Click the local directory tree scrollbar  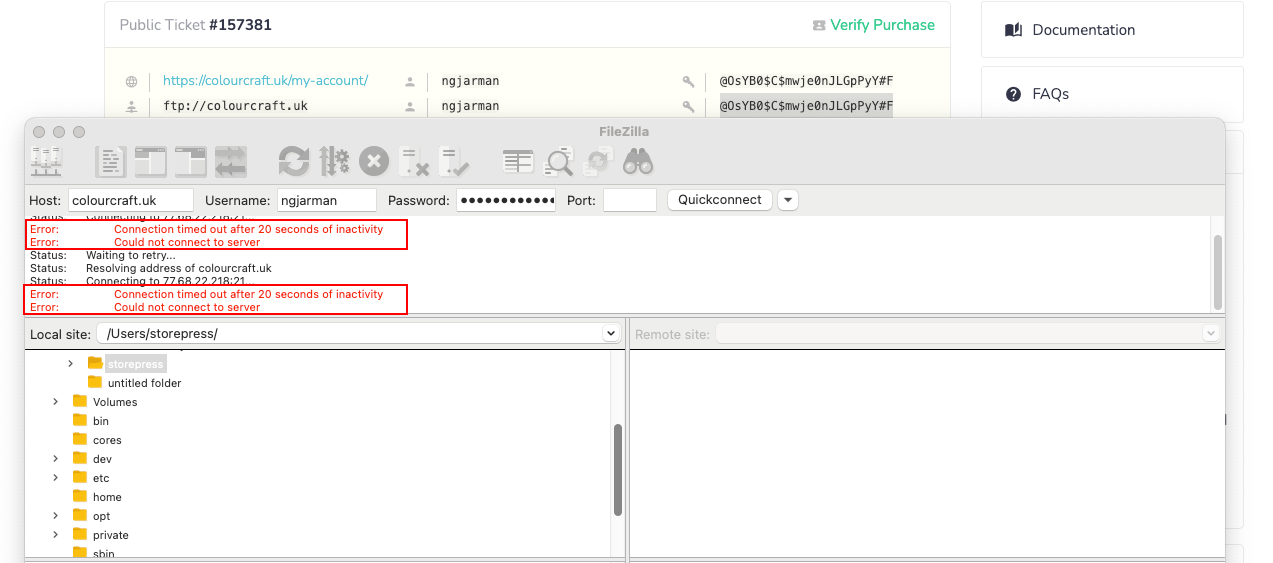[x=618, y=470]
